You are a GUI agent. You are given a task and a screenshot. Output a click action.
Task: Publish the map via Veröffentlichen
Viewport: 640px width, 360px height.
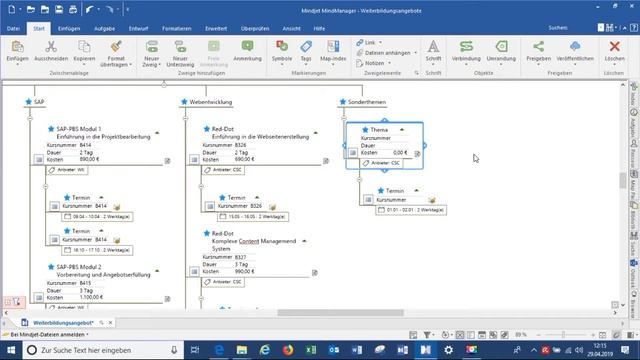[x=575, y=47]
